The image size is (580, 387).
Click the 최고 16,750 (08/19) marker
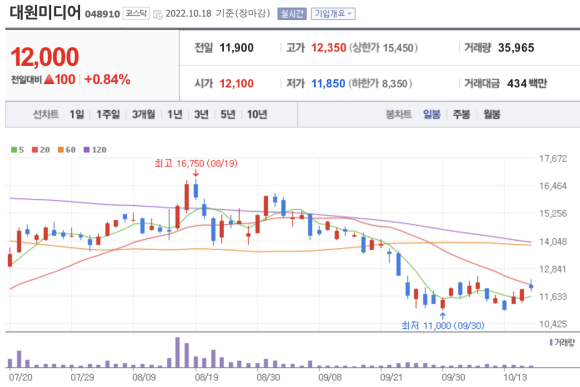click(196, 164)
